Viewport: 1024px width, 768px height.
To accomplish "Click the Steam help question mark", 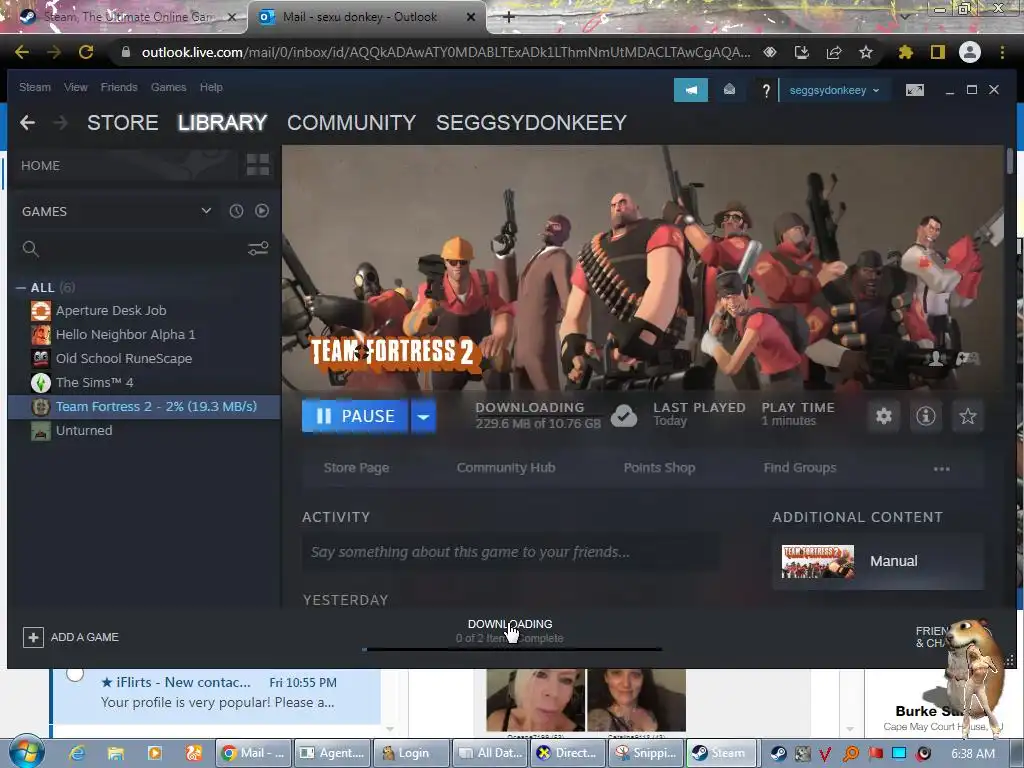I will point(766,90).
